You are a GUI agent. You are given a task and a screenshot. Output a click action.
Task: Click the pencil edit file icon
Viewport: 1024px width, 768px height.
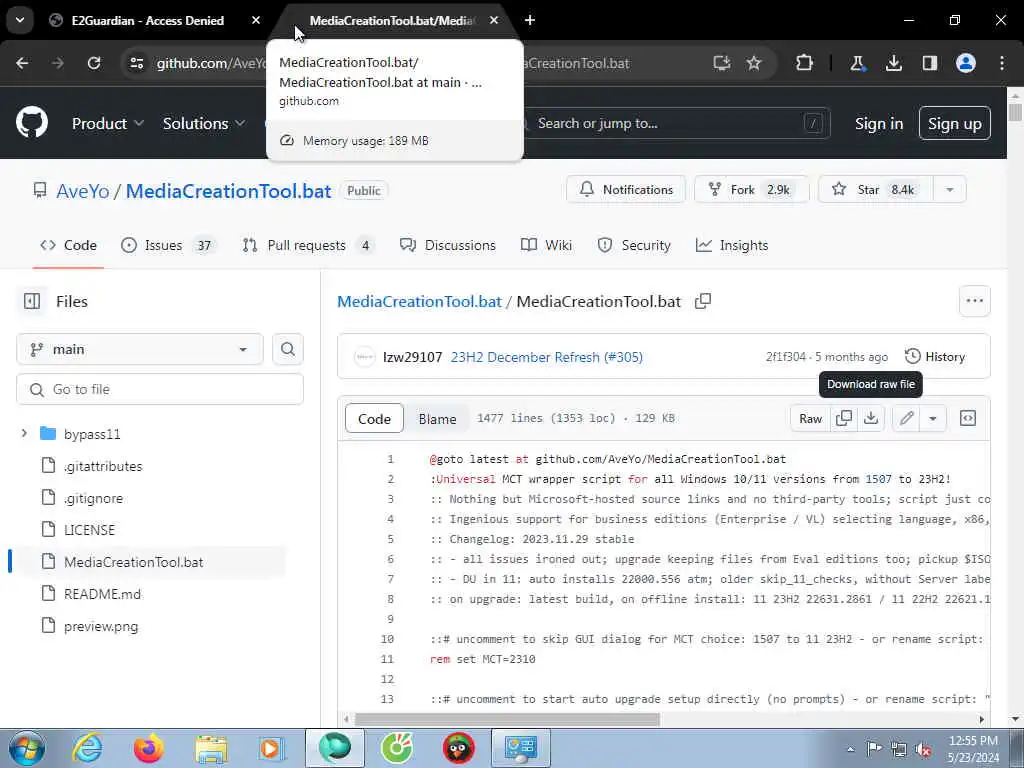(906, 418)
